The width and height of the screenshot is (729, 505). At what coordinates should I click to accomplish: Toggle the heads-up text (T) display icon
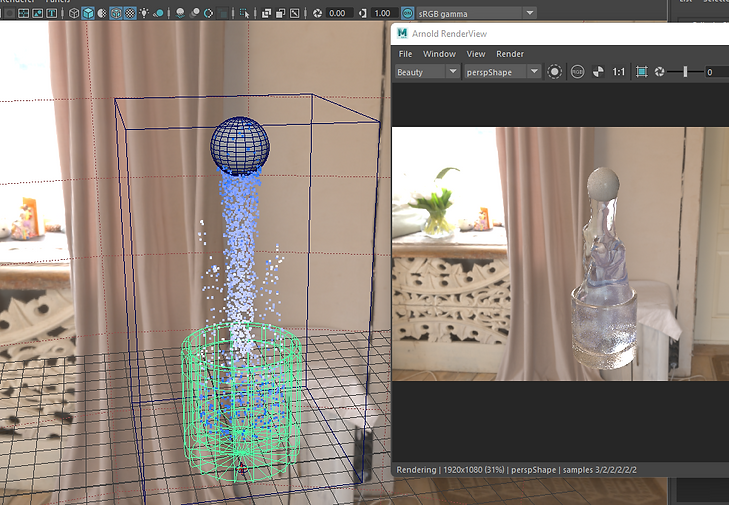pyautogui.click(x=51, y=13)
